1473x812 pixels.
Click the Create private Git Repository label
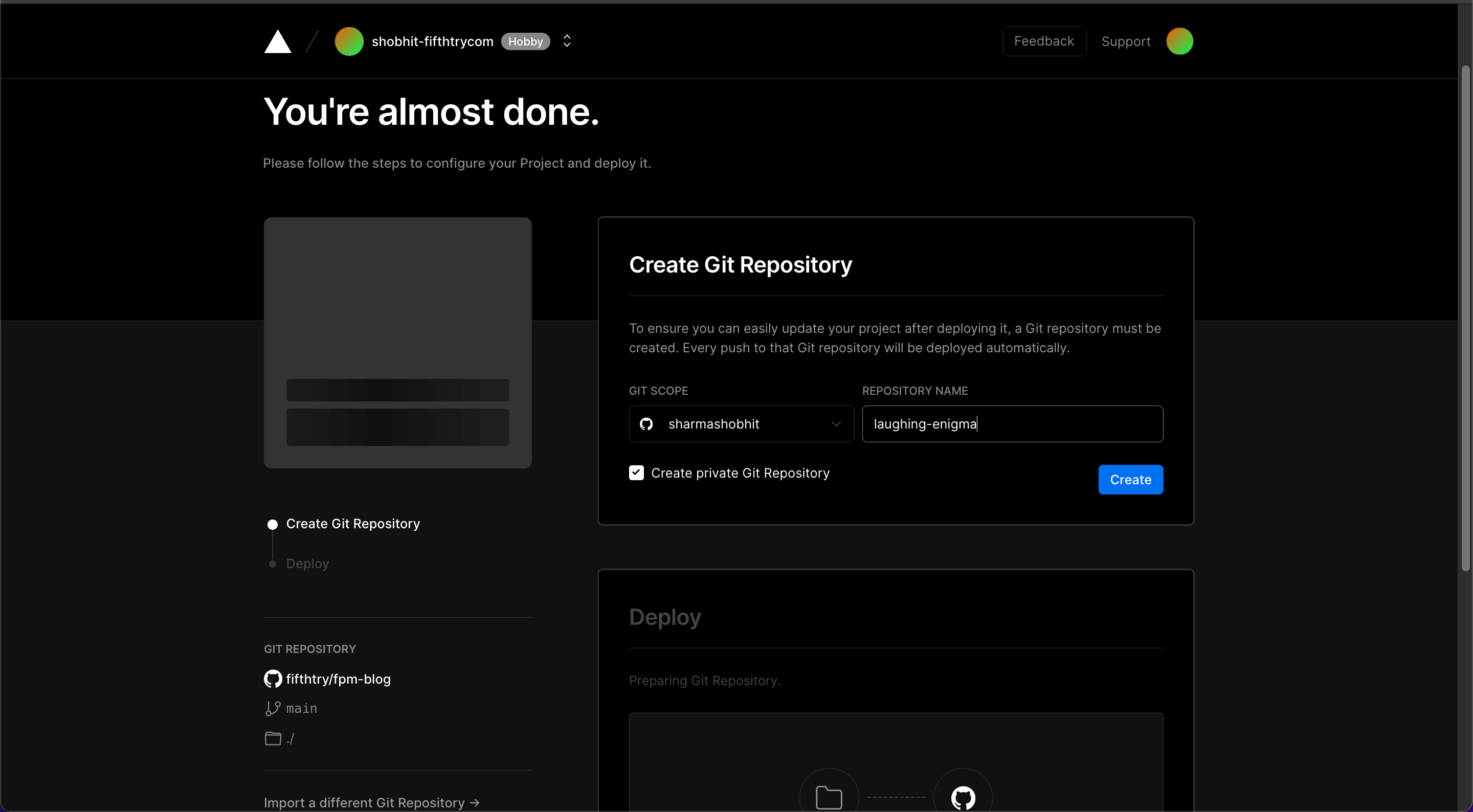pyautogui.click(x=740, y=473)
